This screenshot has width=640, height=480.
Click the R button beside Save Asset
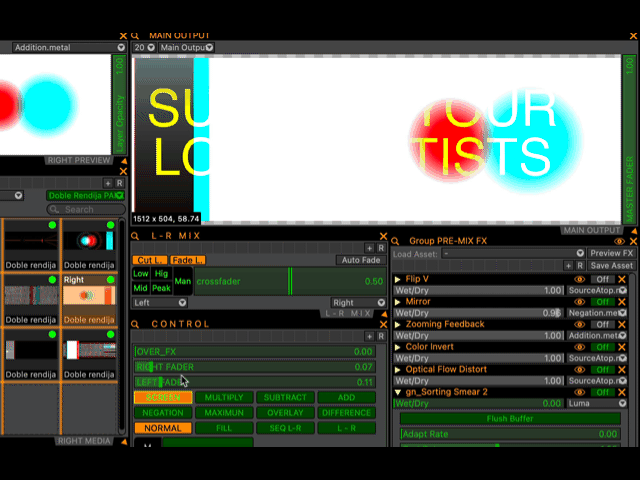(580, 266)
